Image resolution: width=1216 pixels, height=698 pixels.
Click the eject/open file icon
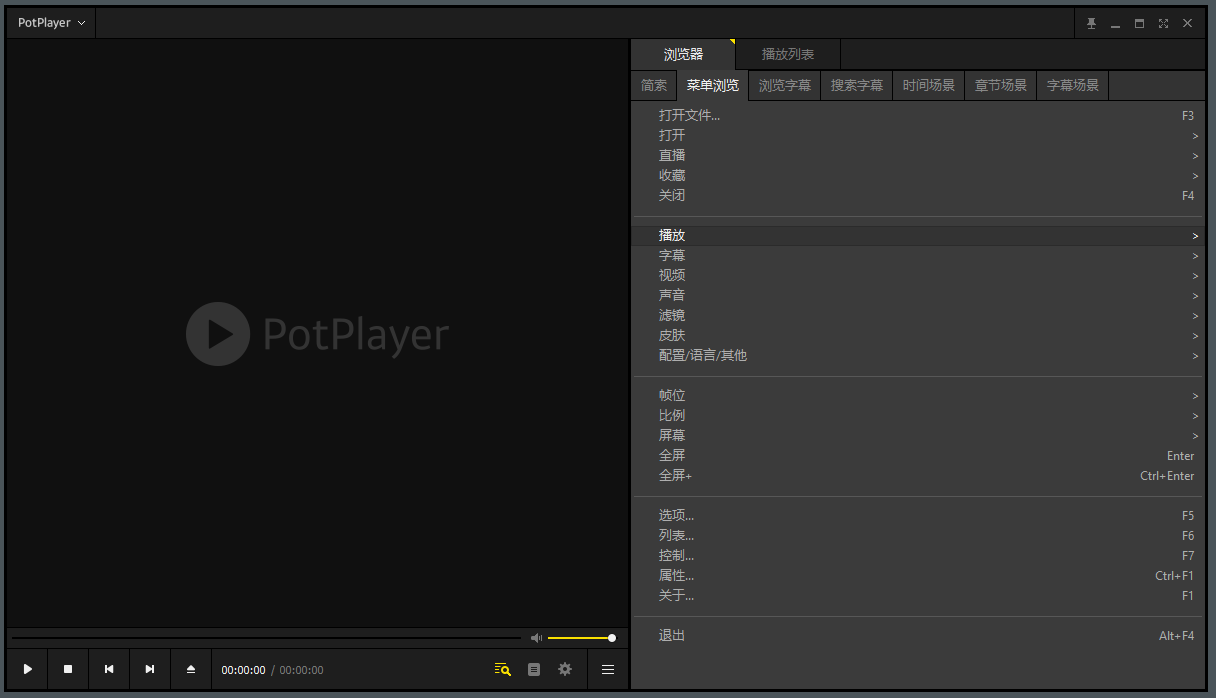[191, 669]
